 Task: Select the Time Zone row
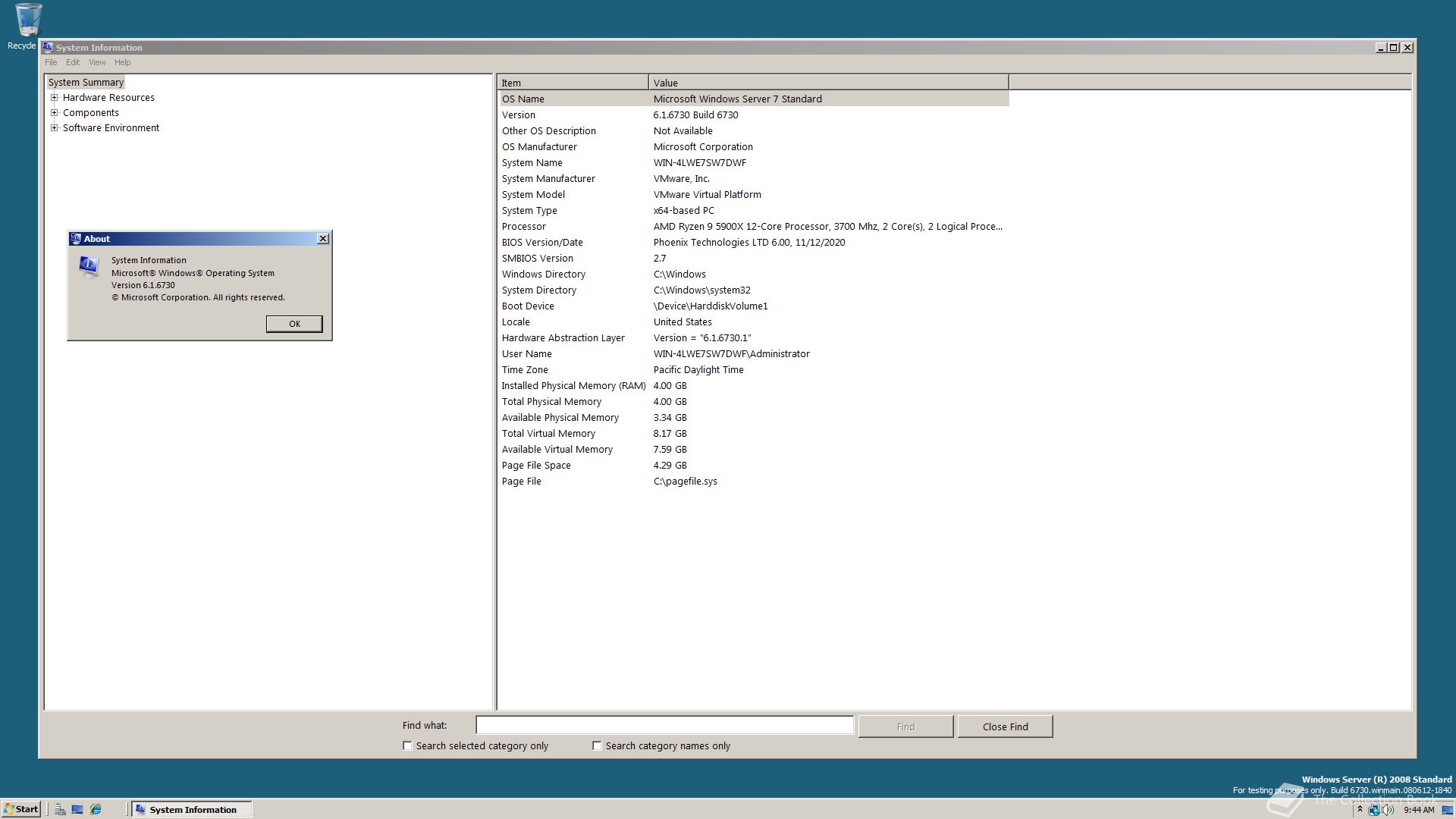click(x=754, y=369)
